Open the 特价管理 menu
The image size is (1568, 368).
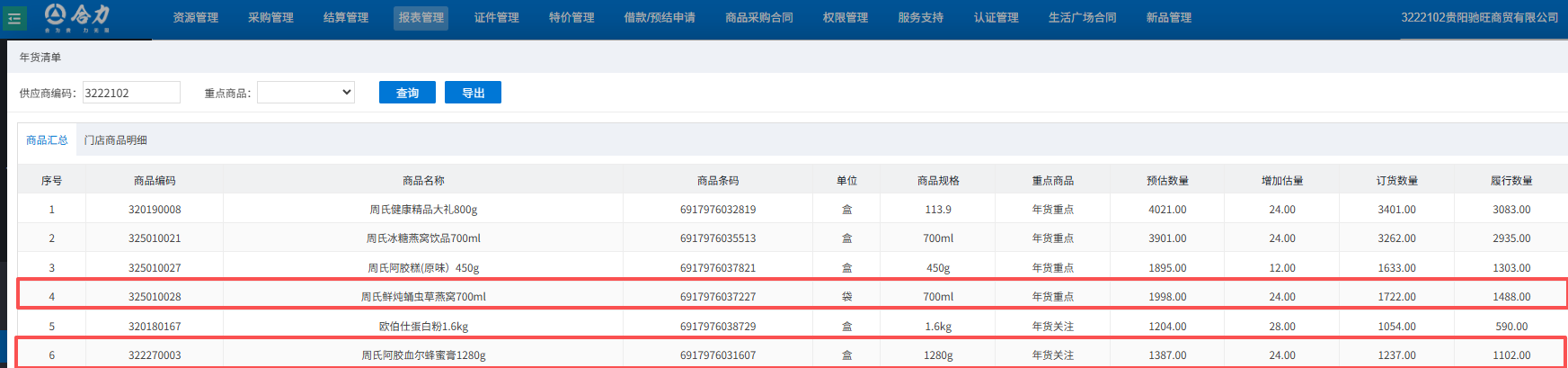coord(571,18)
